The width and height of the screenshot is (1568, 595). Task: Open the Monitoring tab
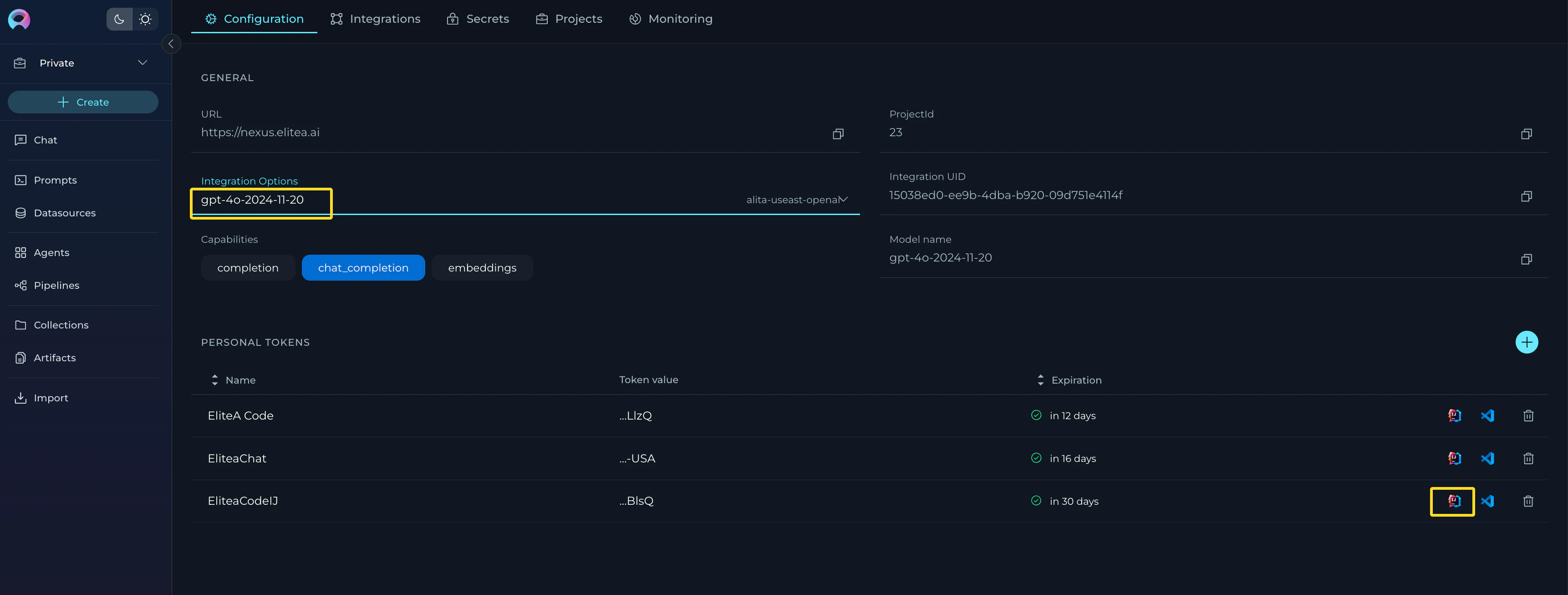pos(670,19)
